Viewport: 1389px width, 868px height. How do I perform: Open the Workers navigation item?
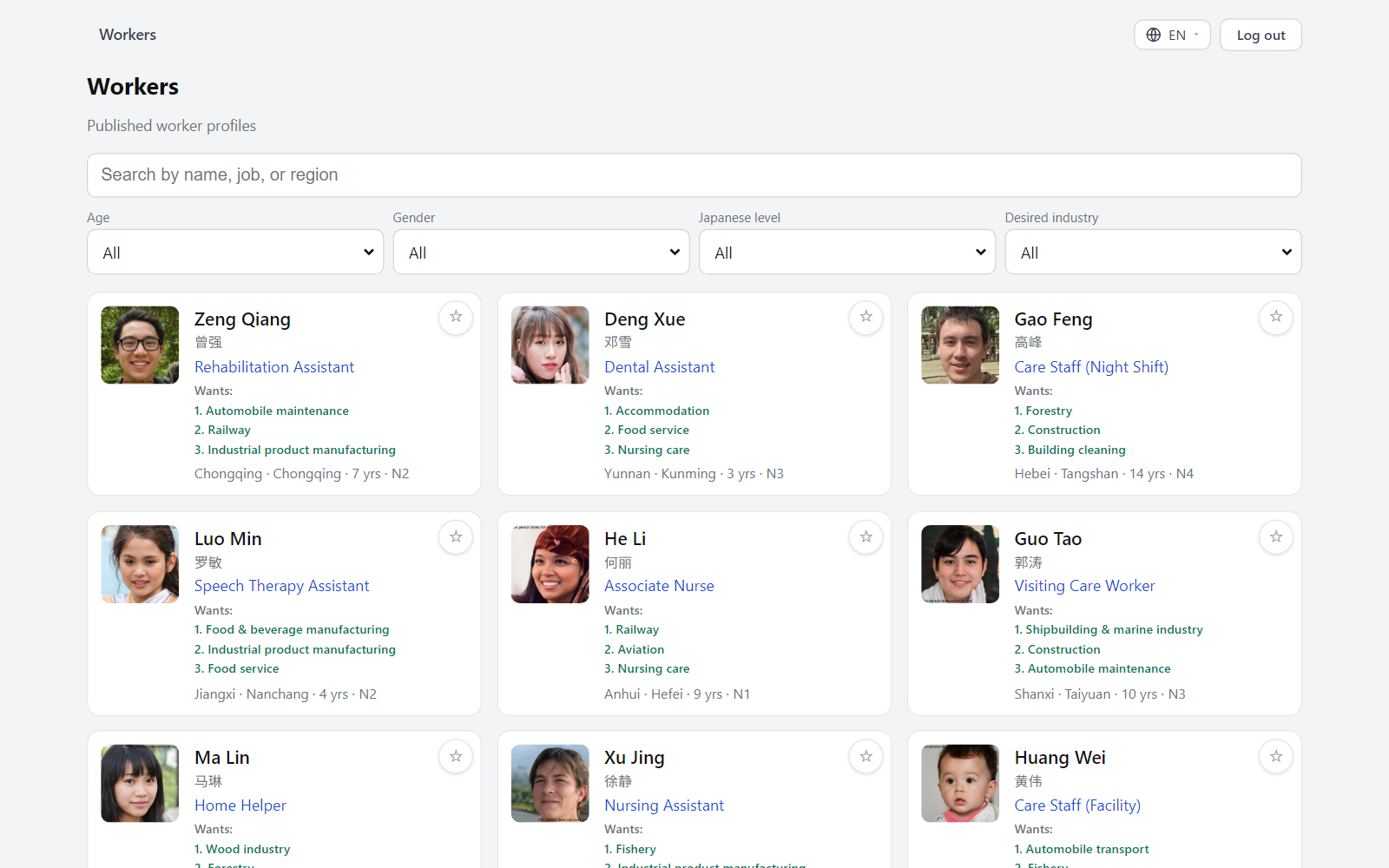coord(128,35)
